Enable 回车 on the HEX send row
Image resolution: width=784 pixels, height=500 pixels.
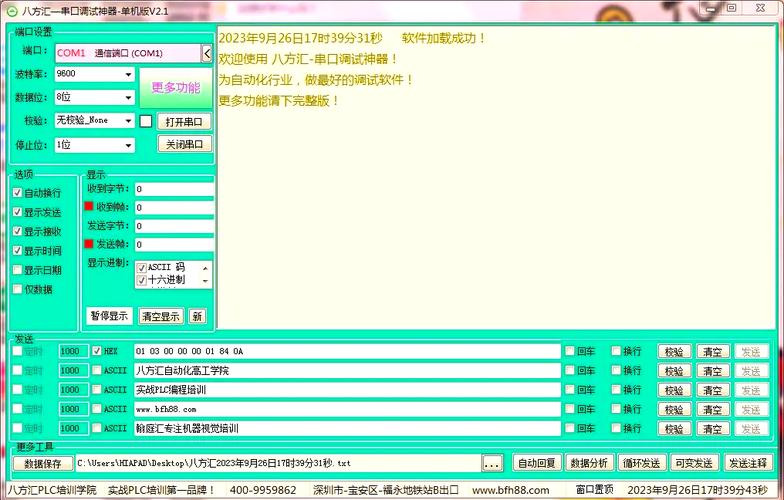(x=570, y=351)
